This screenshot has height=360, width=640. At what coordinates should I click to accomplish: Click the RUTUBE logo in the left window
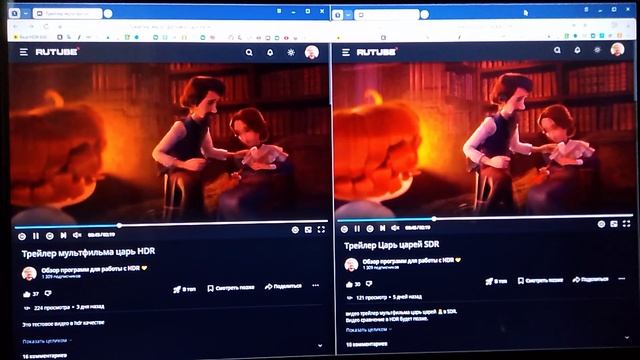point(57,52)
